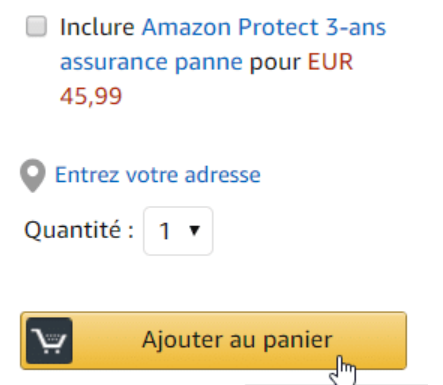Click the word 'panier' on the button
The width and height of the screenshot is (443, 385).
click(x=298, y=340)
